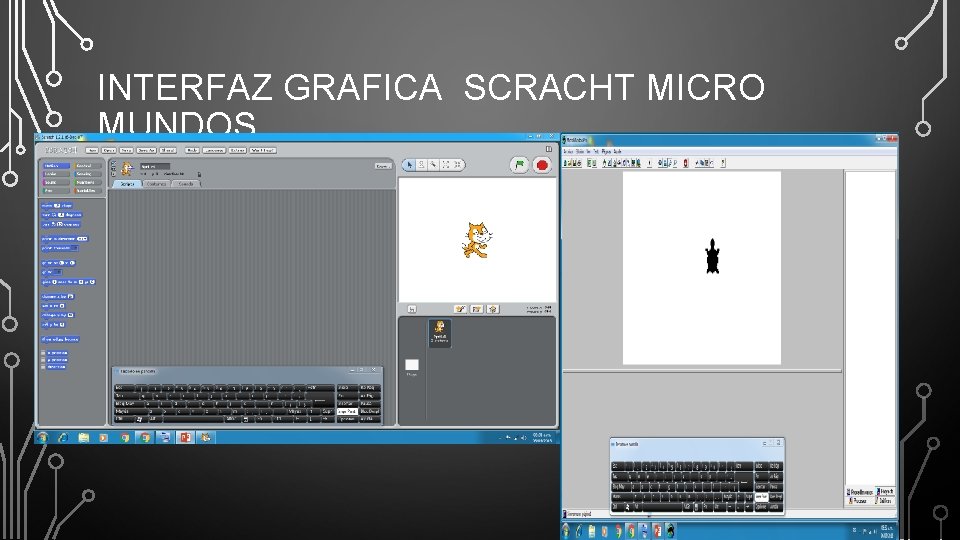960x540 pixels.
Task: Click the sprite lock icon in Scratch
Action: pyautogui.click(x=199, y=174)
